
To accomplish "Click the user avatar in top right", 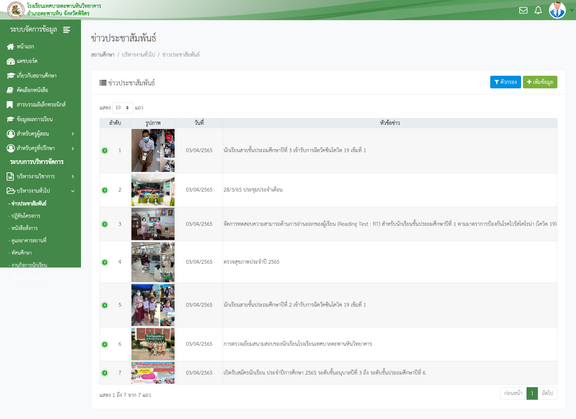I will coord(557,10).
